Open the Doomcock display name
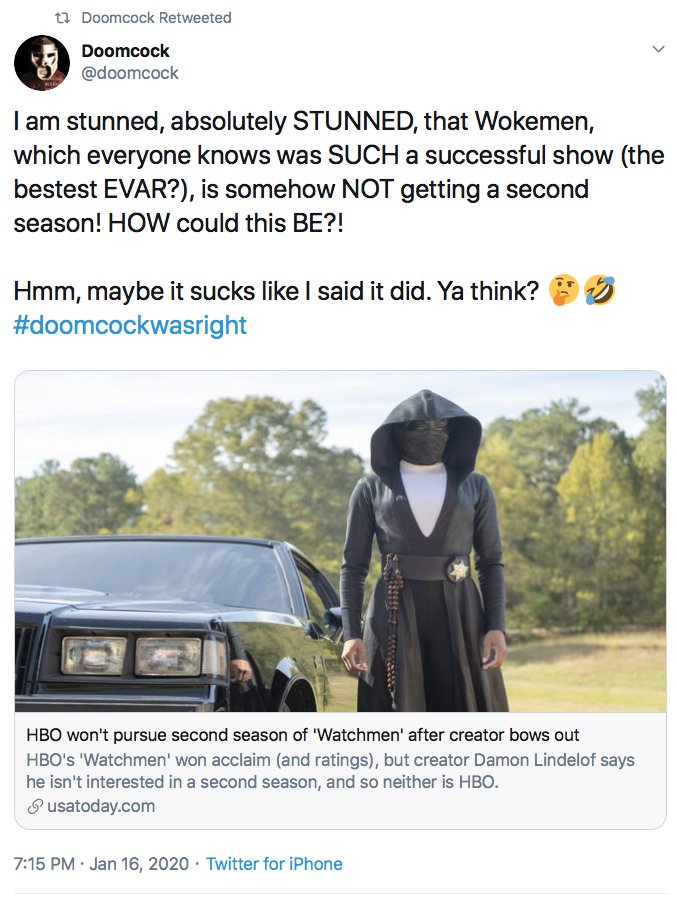The height and width of the screenshot is (901, 677). point(125,51)
